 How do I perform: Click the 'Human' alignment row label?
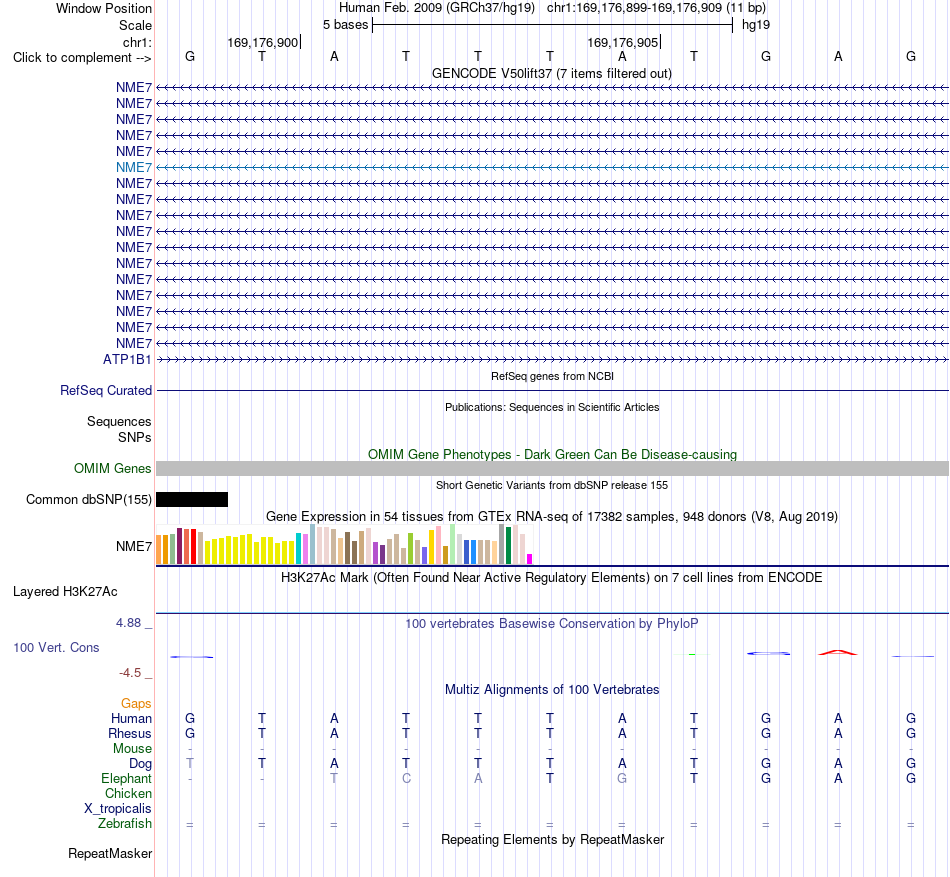(131, 718)
